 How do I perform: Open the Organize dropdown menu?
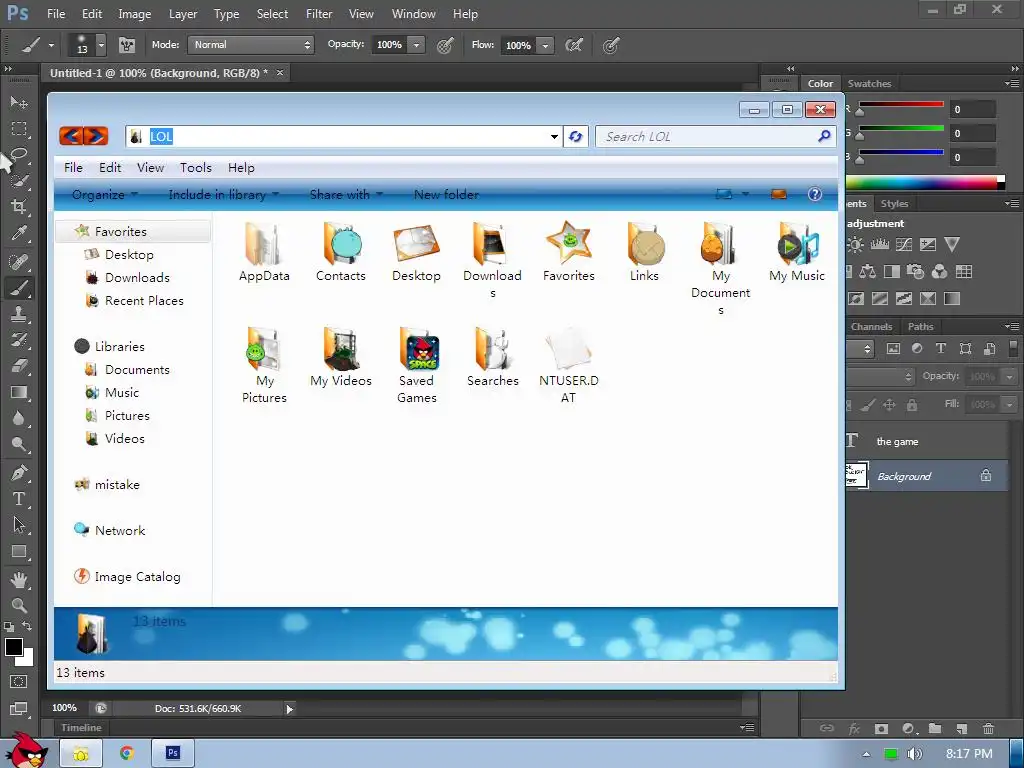click(104, 194)
